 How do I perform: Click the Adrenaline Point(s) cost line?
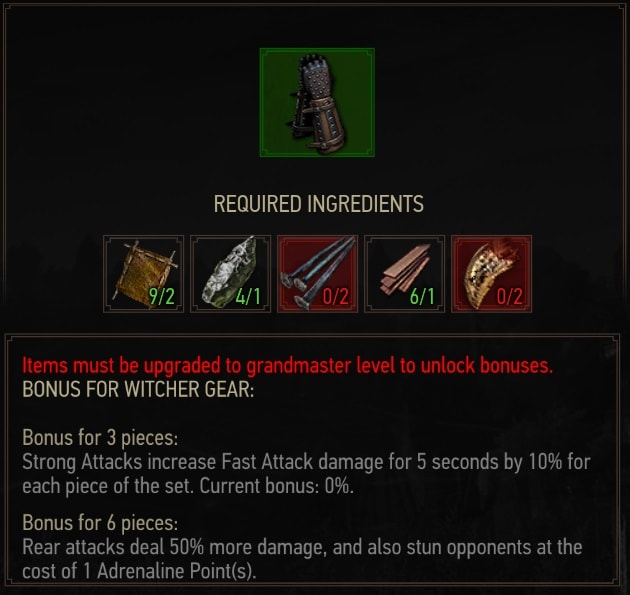[x=139, y=571]
